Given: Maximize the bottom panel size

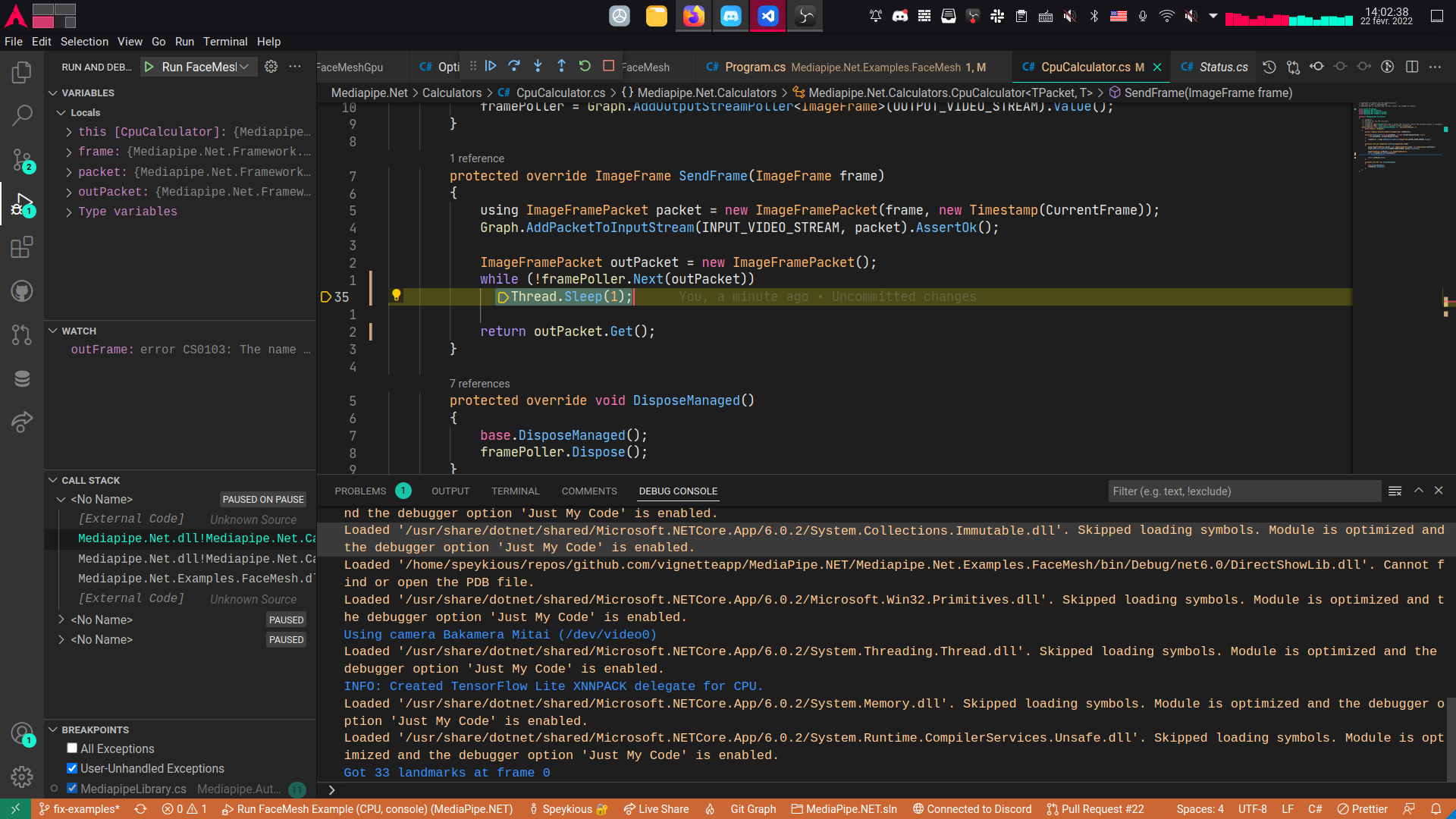Looking at the screenshot, I should tap(1419, 491).
